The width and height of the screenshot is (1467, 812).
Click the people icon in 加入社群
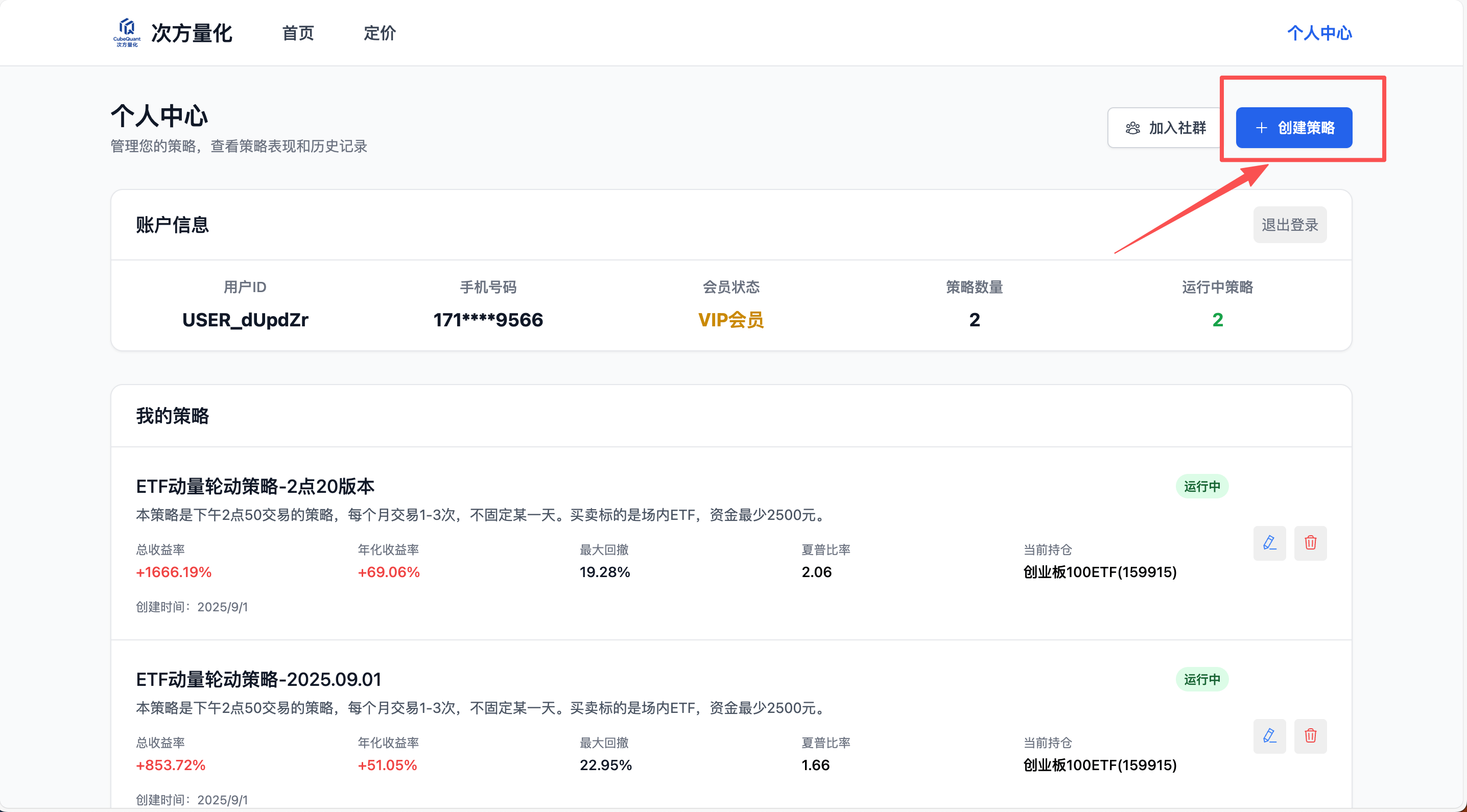click(x=1133, y=128)
